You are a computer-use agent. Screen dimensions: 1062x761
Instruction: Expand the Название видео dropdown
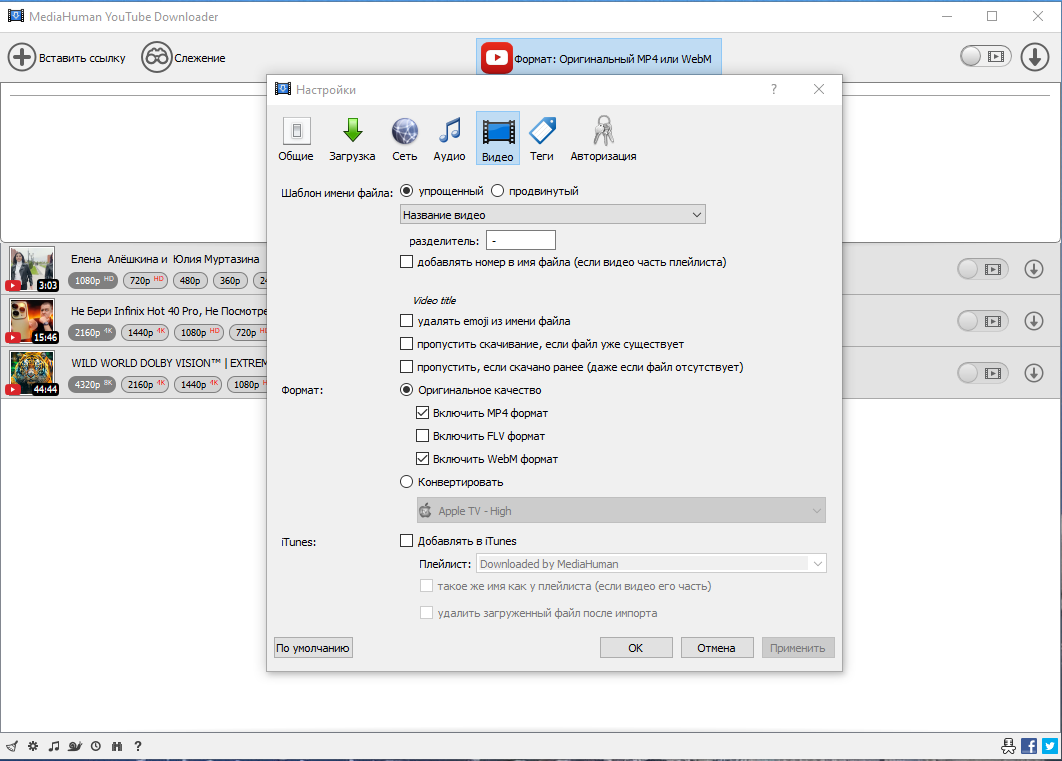[553, 215]
